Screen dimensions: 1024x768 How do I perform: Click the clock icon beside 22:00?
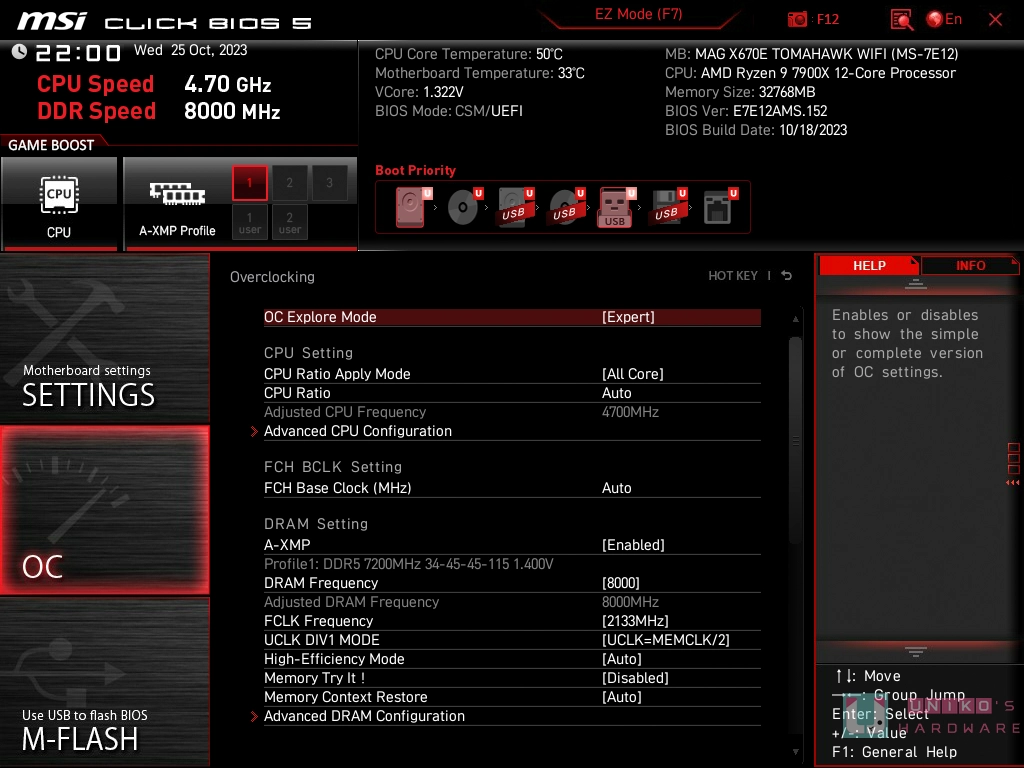[x=20, y=52]
